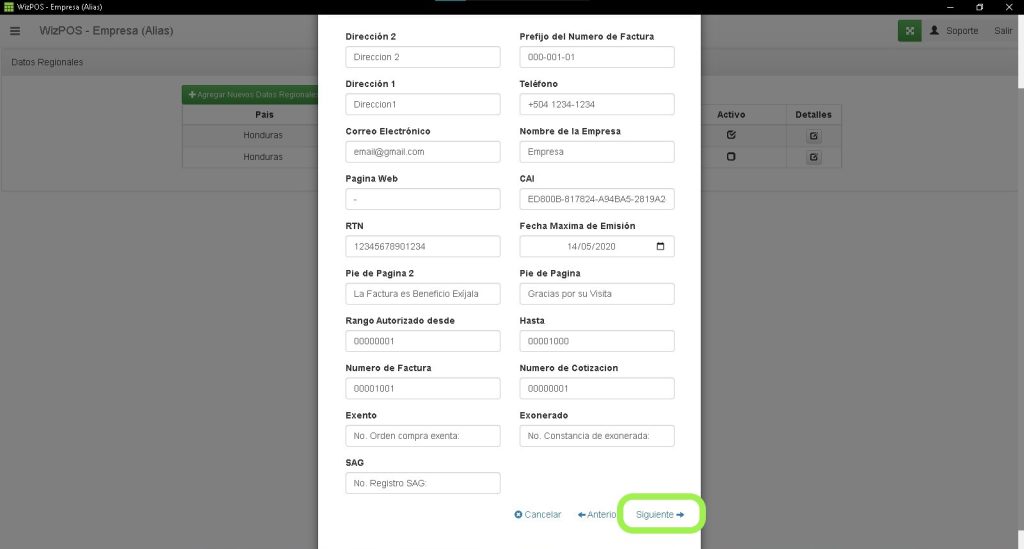Open the hamburger navigation menu
The image size is (1024, 549).
point(15,31)
